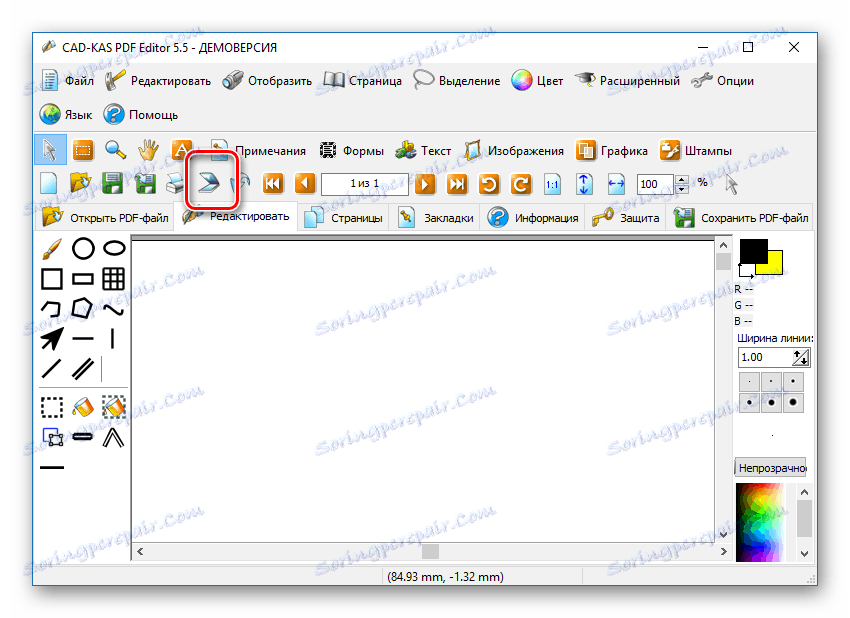
Task: Open the Отобразить menu
Action: 267,81
